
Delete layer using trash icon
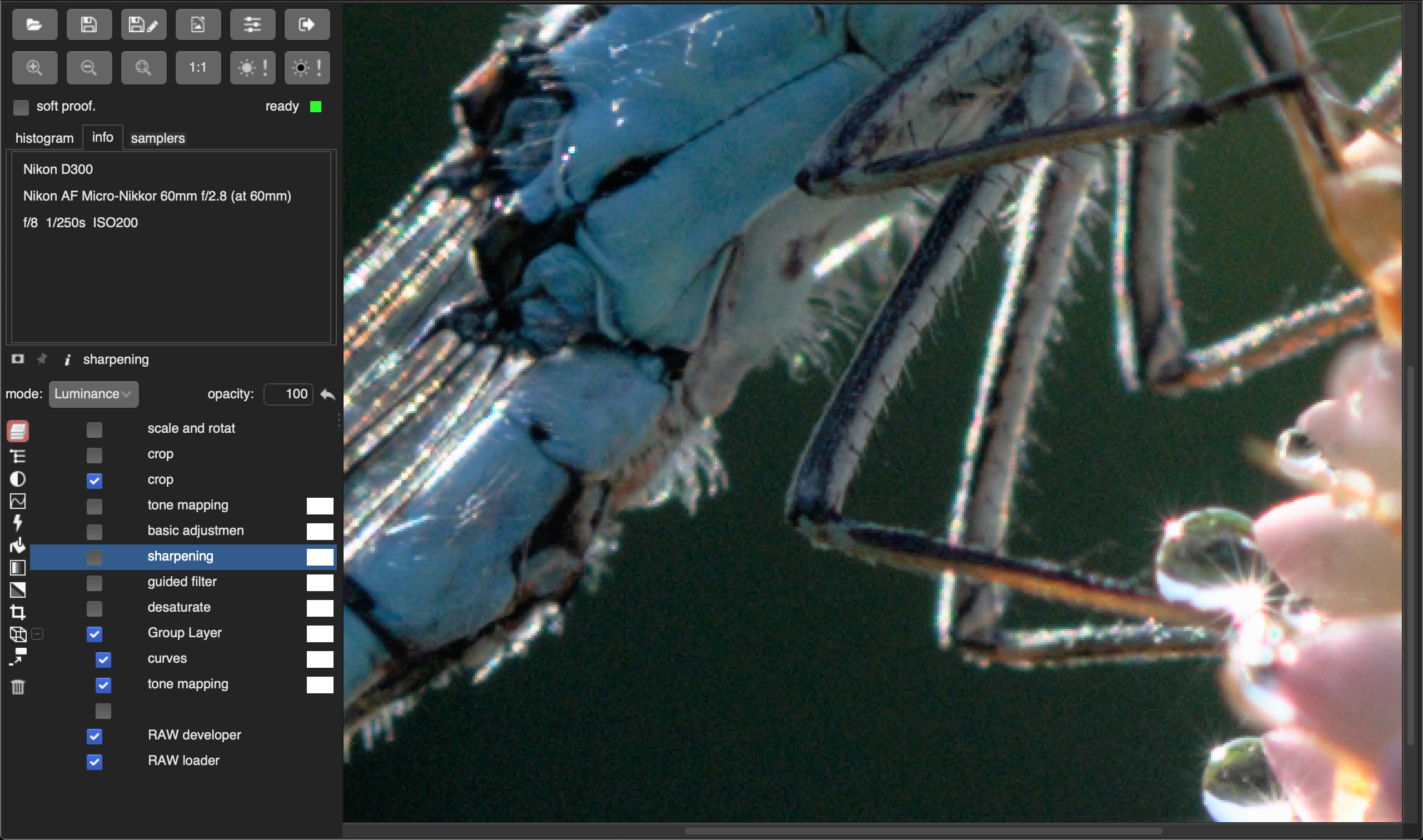pos(18,687)
